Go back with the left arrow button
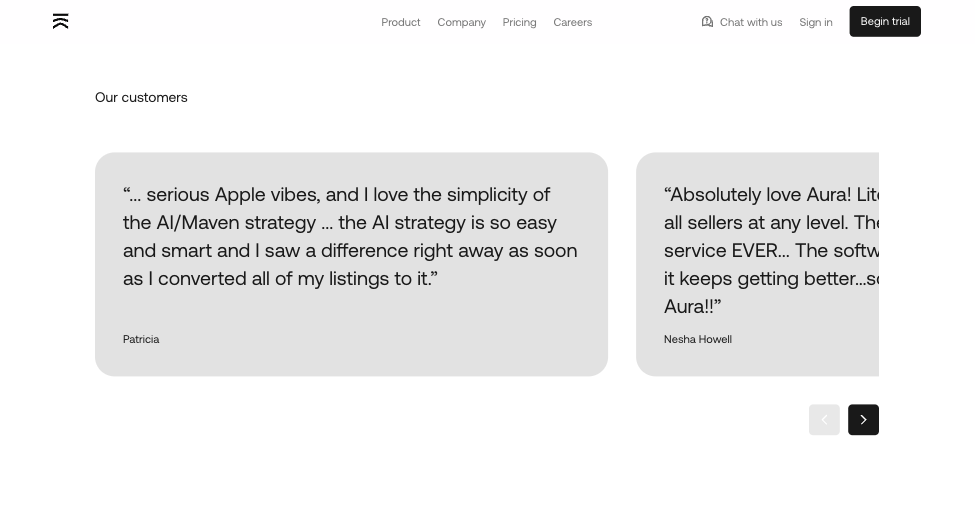This screenshot has width=975, height=512. click(824, 420)
